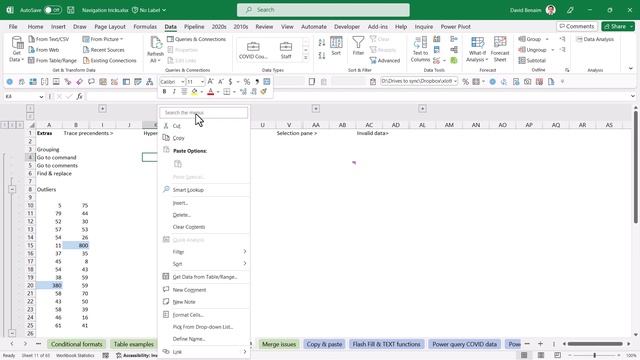Click the insert function fx icon
Image resolution: width=640 pixels, height=360 pixels.
point(80,96)
